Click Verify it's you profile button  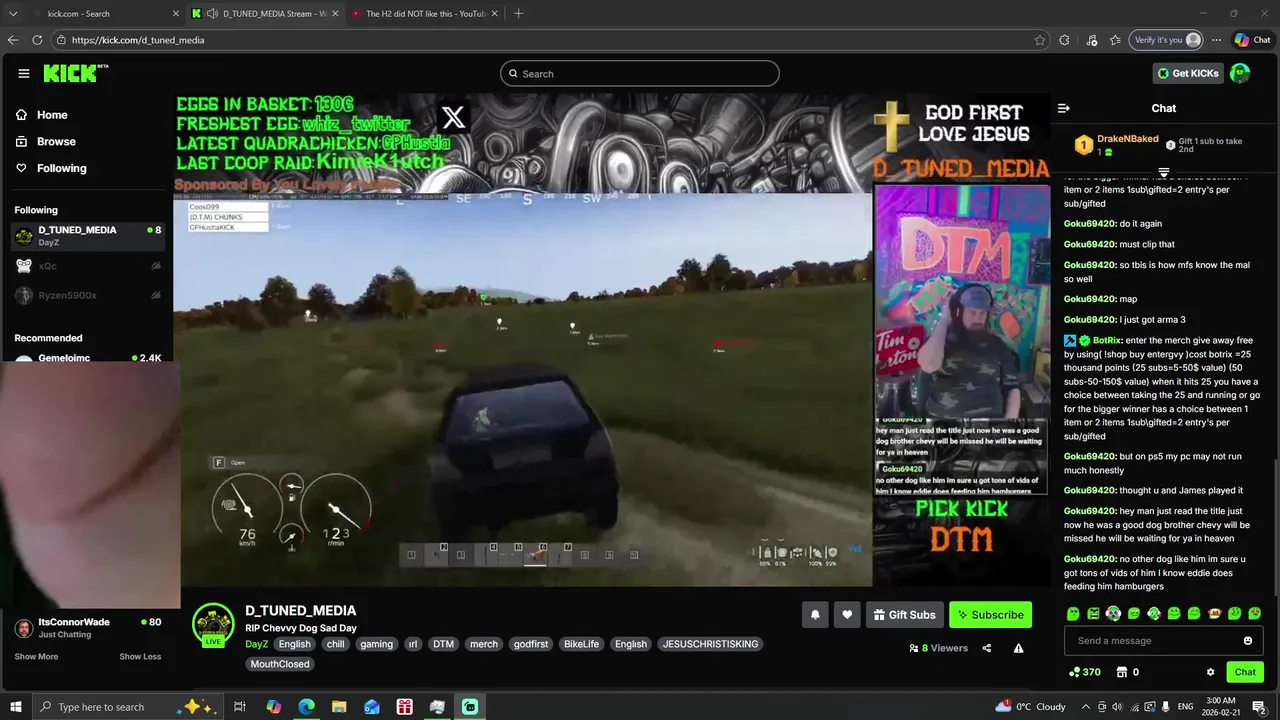coord(1166,40)
